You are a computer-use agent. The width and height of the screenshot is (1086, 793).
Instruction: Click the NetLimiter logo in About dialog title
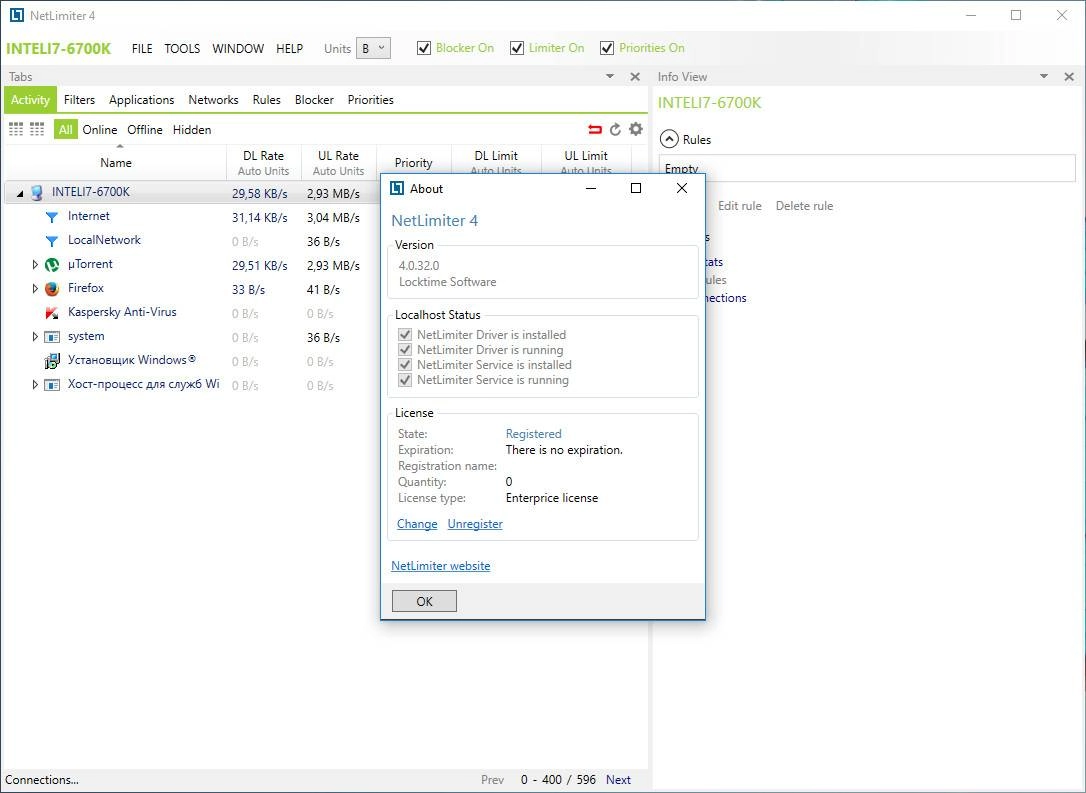(397, 188)
